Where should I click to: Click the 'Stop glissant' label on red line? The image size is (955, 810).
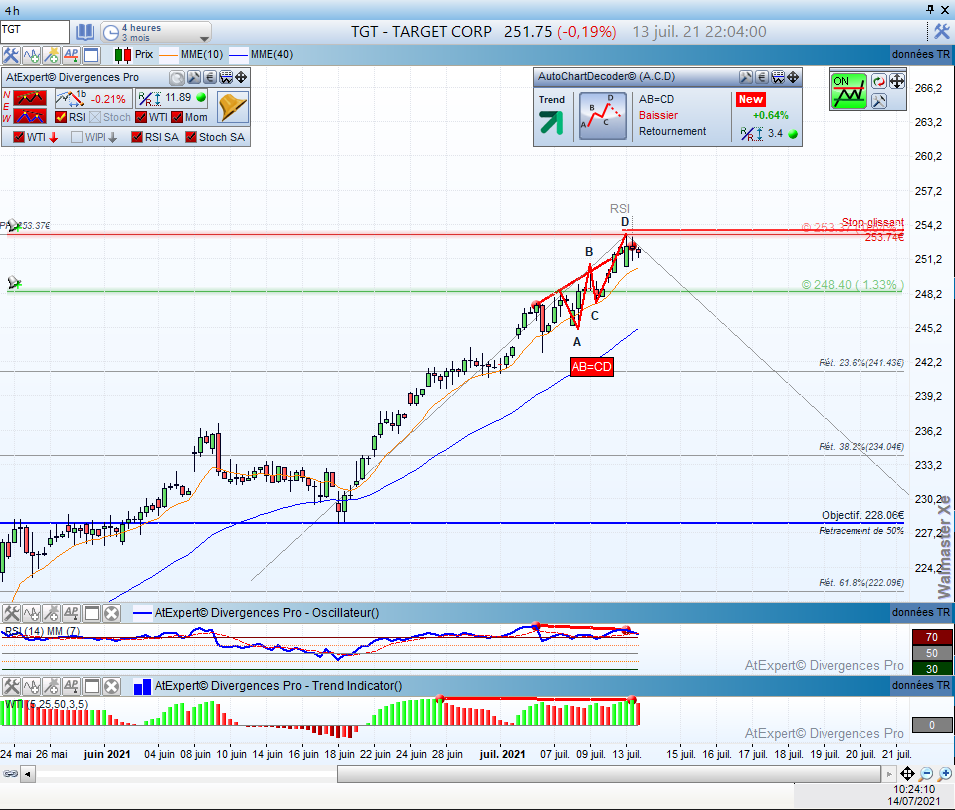click(873, 222)
